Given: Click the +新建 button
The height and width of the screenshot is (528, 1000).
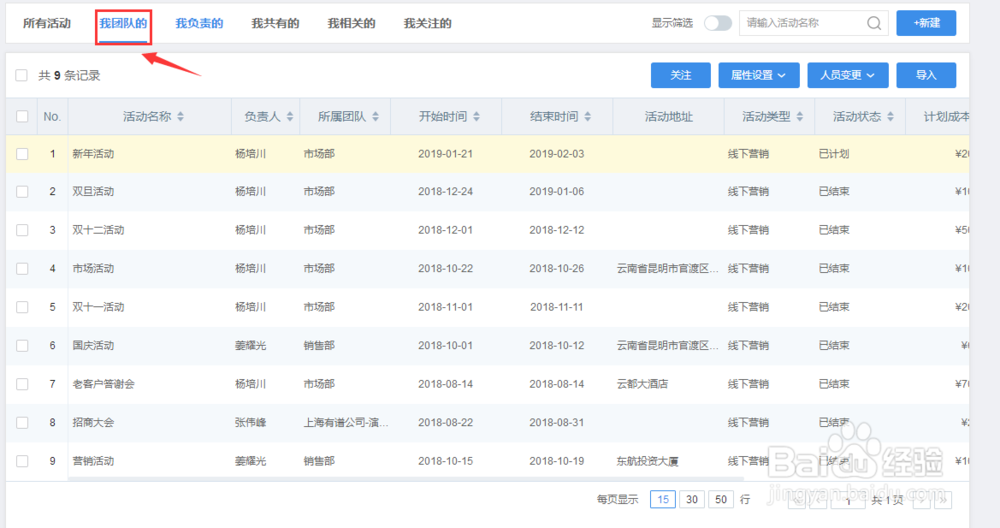Looking at the screenshot, I should point(926,23).
